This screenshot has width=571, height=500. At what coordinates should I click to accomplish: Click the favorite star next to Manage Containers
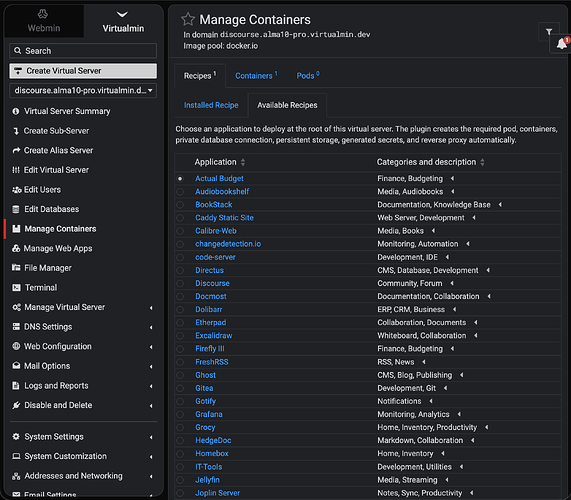click(188, 19)
